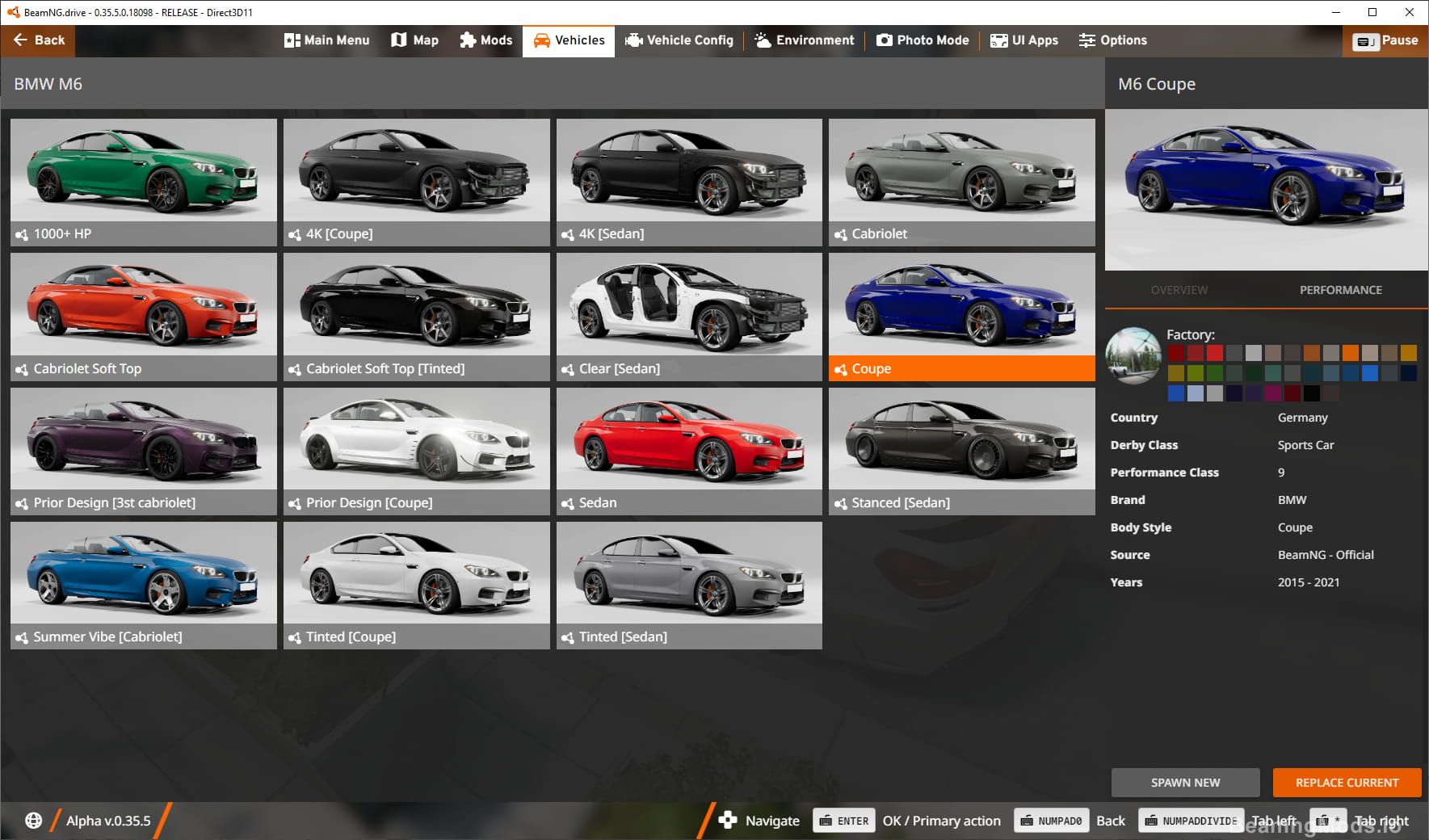Go back using the Back arrow button
The image size is (1429, 840).
click(x=38, y=40)
